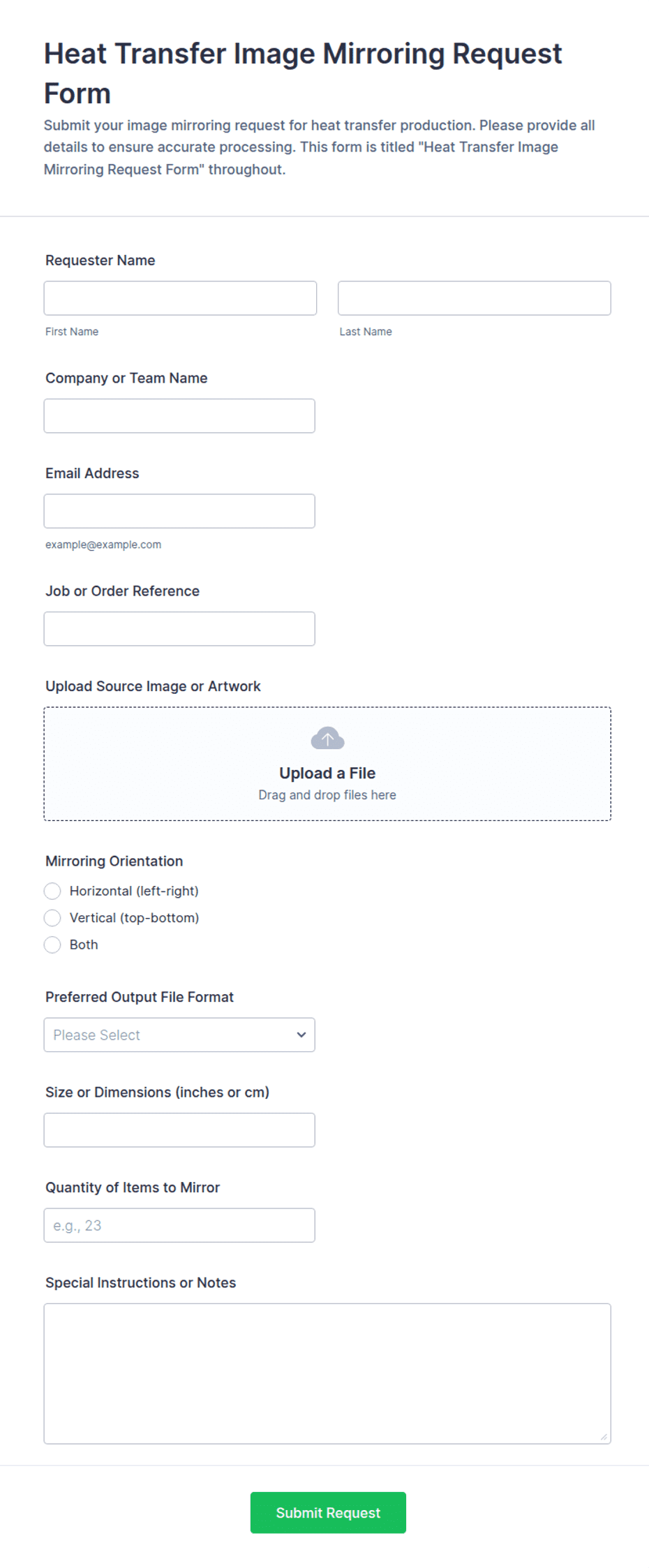Image resolution: width=649 pixels, height=1568 pixels.
Task: Click the Upload a File text
Action: point(327,773)
